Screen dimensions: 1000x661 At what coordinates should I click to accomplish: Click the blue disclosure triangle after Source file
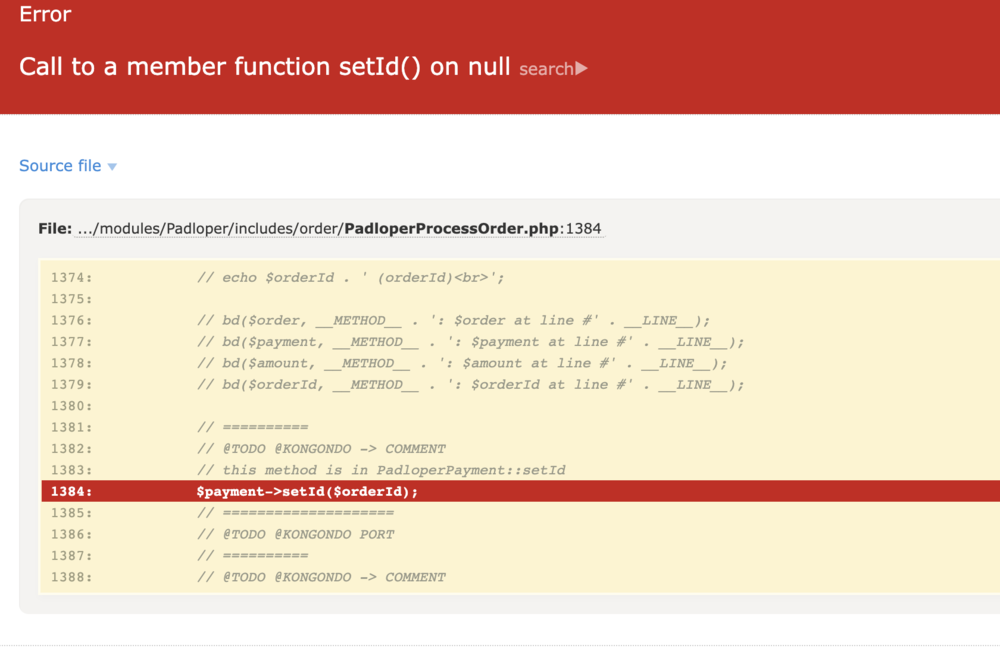(112, 166)
